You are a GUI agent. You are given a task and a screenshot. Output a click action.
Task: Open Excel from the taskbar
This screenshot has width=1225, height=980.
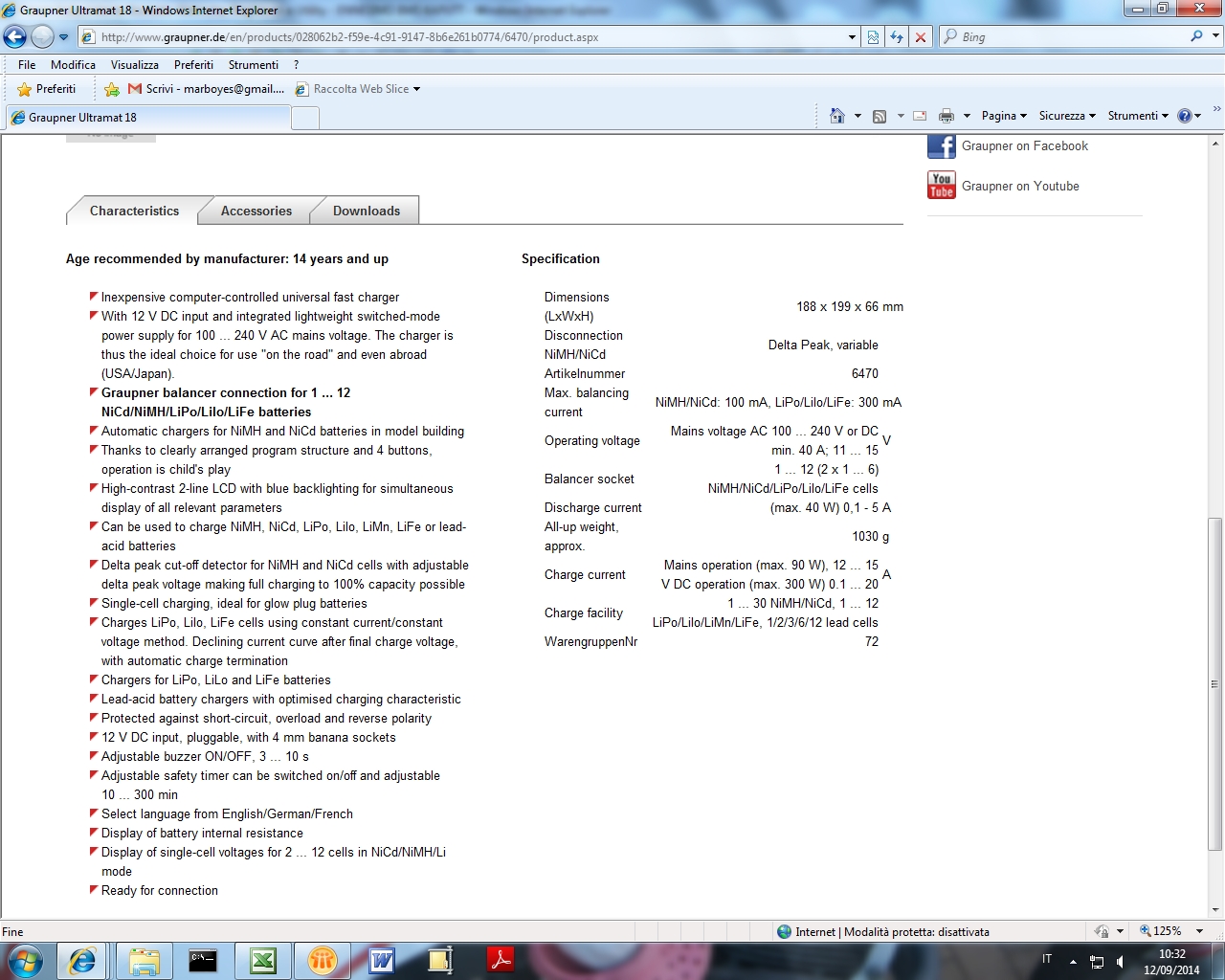click(x=263, y=961)
